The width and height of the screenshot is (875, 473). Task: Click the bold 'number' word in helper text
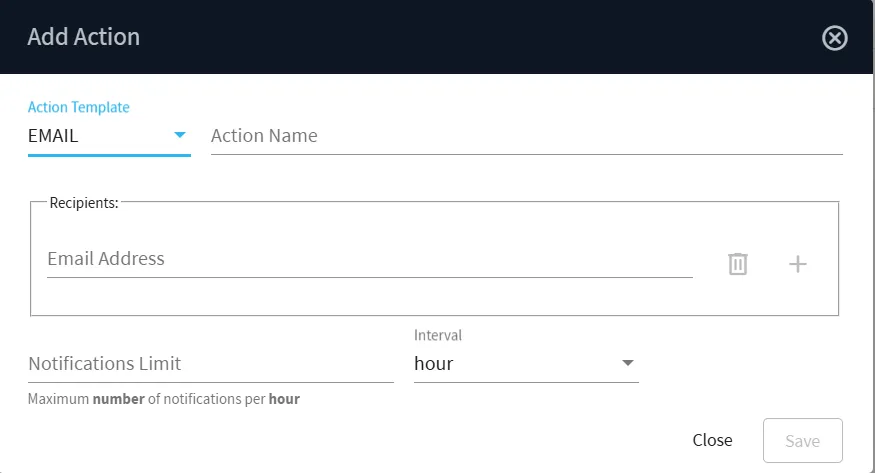118,399
